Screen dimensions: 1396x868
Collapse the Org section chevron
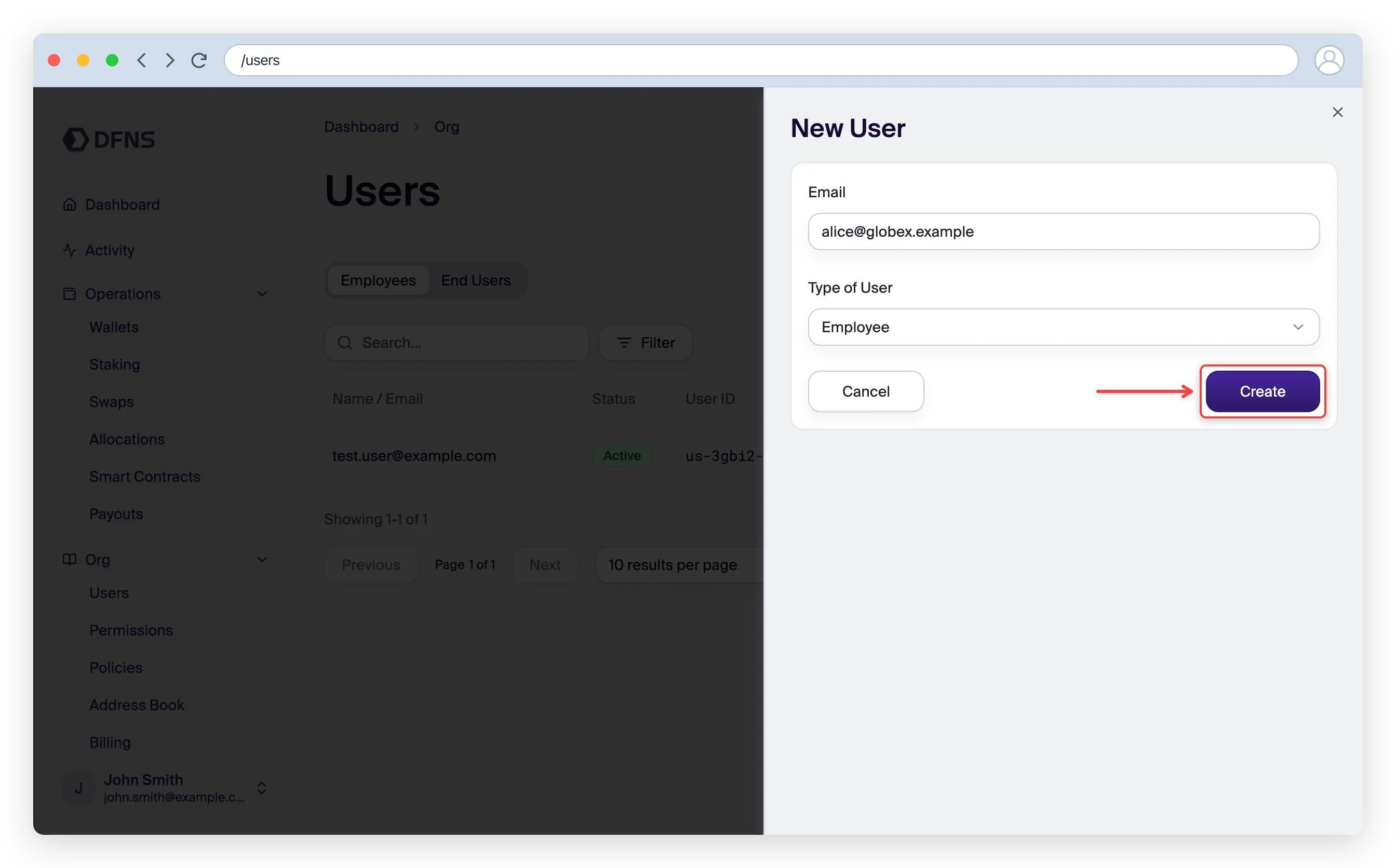(x=262, y=559)
